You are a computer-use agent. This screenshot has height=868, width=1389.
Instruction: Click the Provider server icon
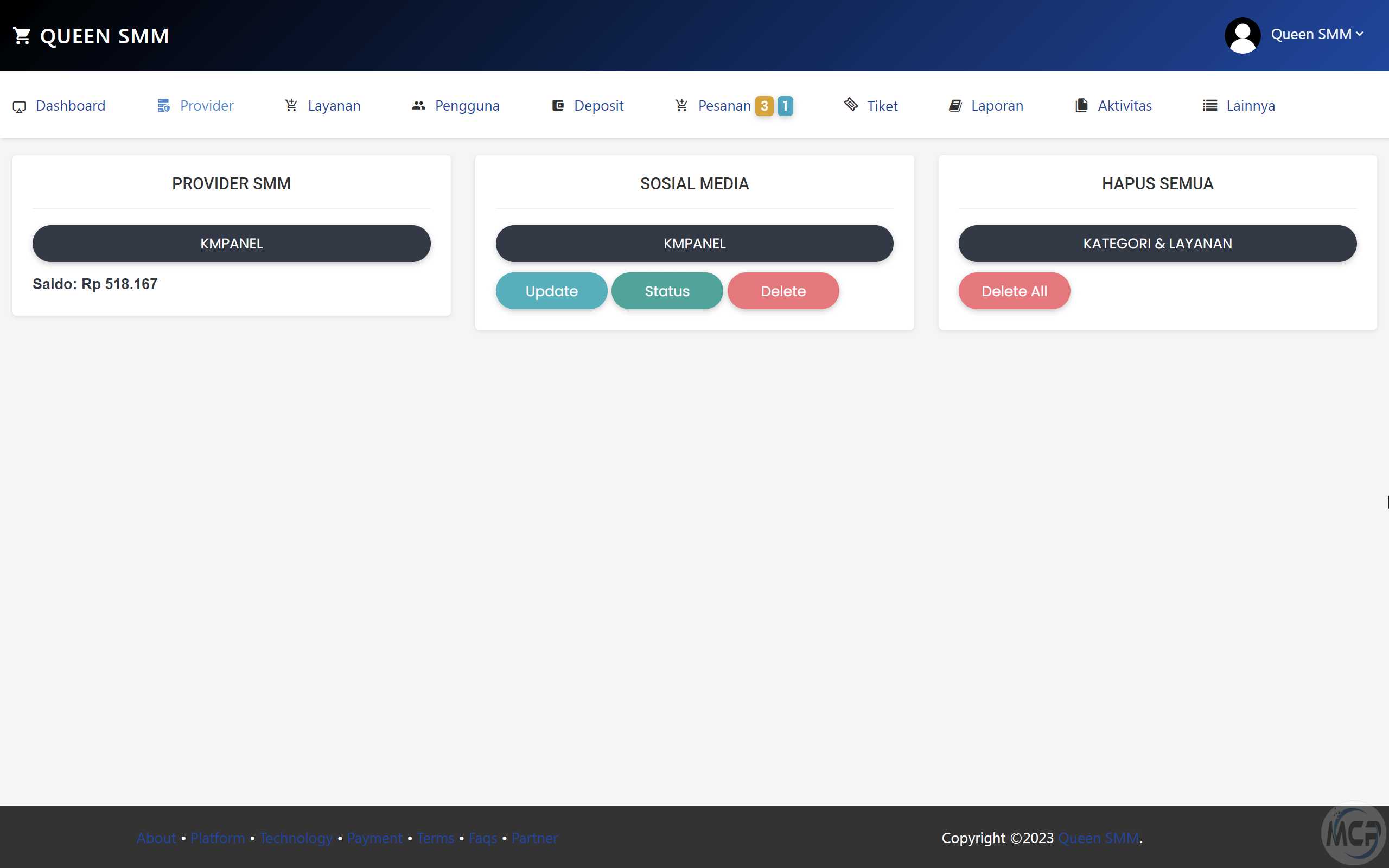[x=163, y=106]
